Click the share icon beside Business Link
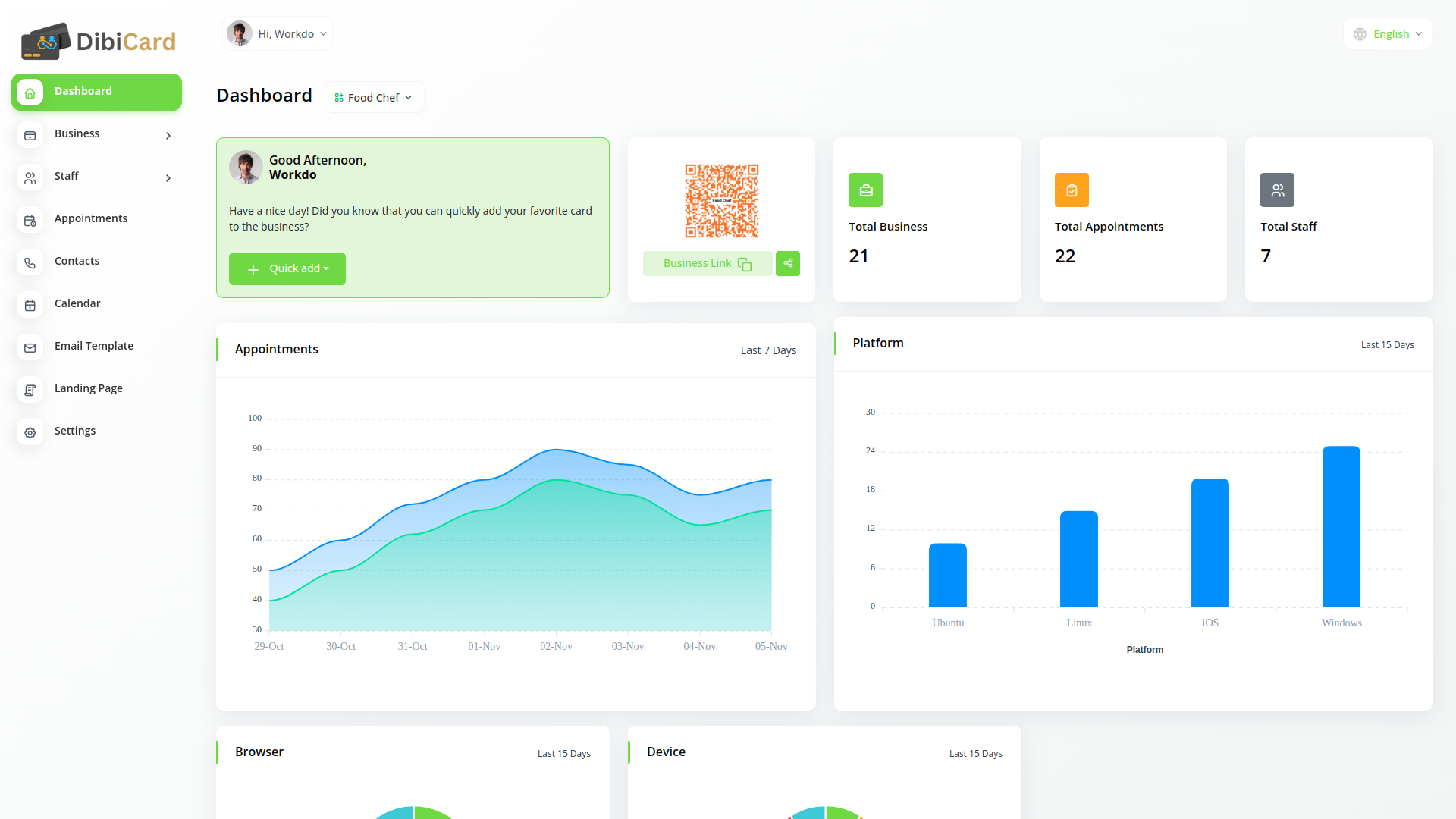Image resolution: width=1456 pixels, height=819 pixels. [788, 263]
